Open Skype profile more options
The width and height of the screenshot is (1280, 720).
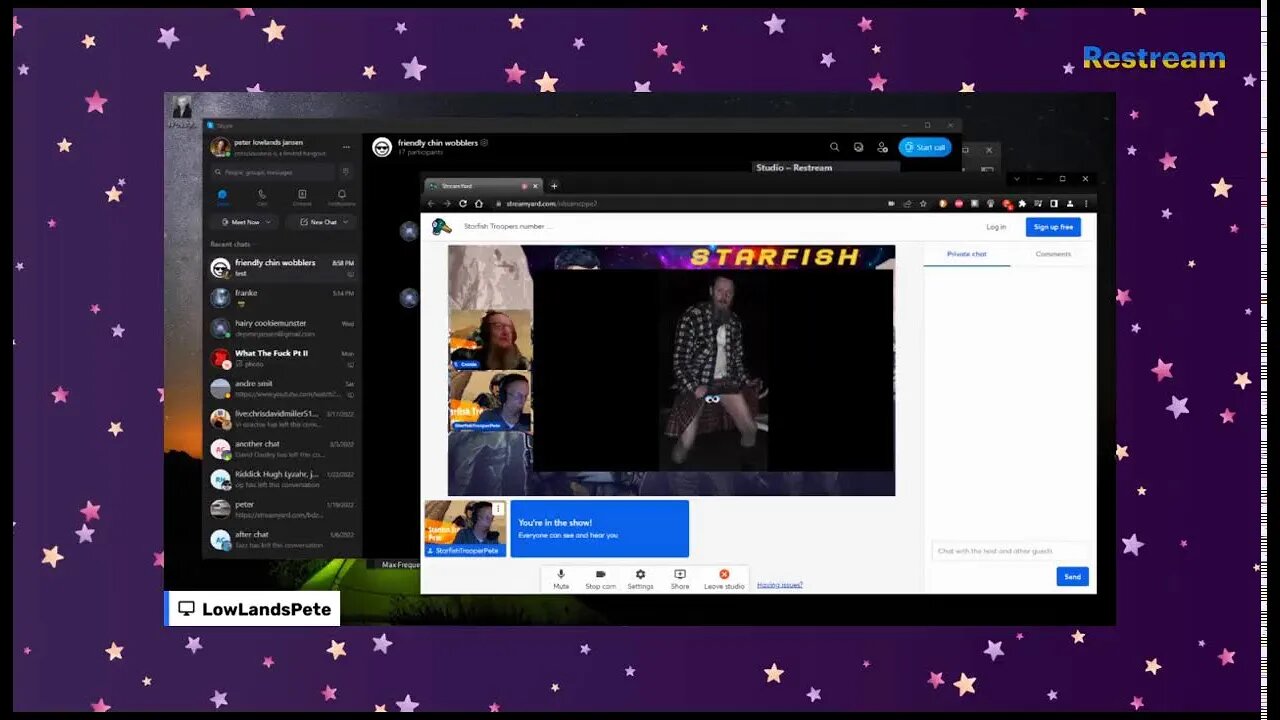pyautogui.click(x=346, y=147)
